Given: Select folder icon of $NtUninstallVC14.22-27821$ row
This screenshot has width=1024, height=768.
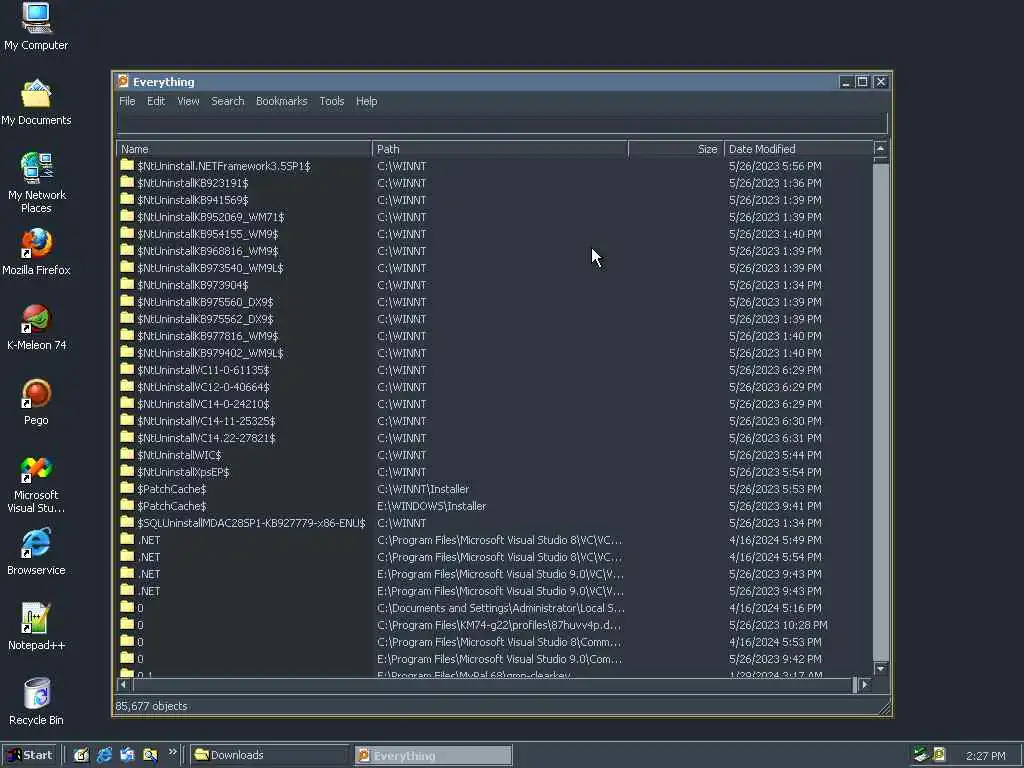Looking at the screenshot, I should (x=127, y=437).
